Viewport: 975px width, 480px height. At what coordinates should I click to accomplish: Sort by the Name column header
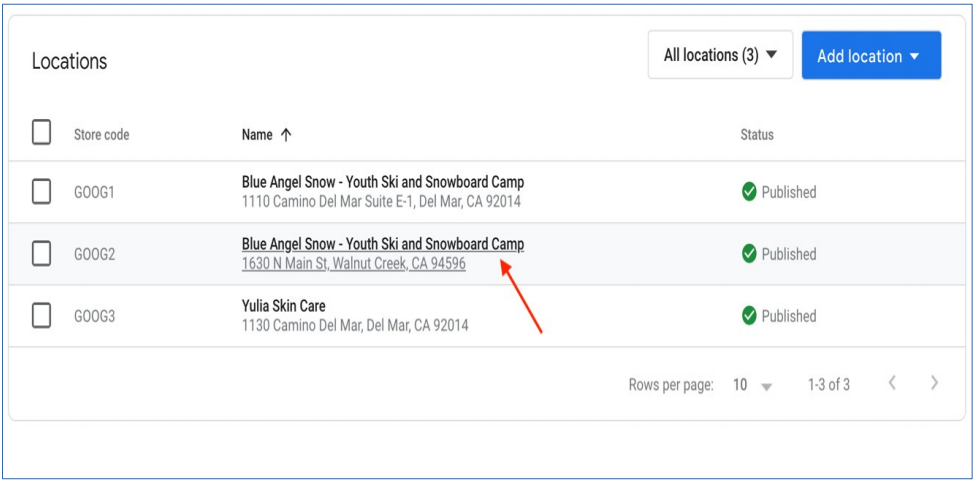[x=257, y=135]
